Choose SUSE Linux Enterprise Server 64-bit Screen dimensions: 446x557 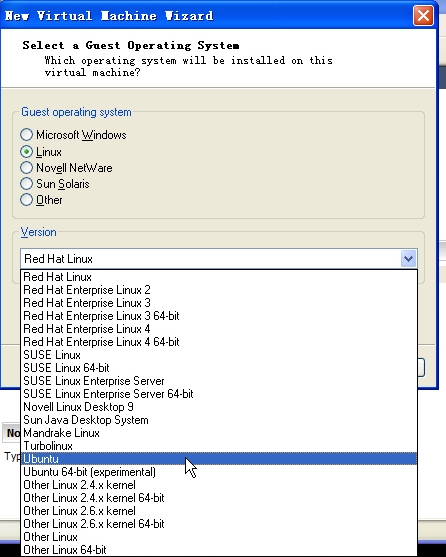click(219, 394)
